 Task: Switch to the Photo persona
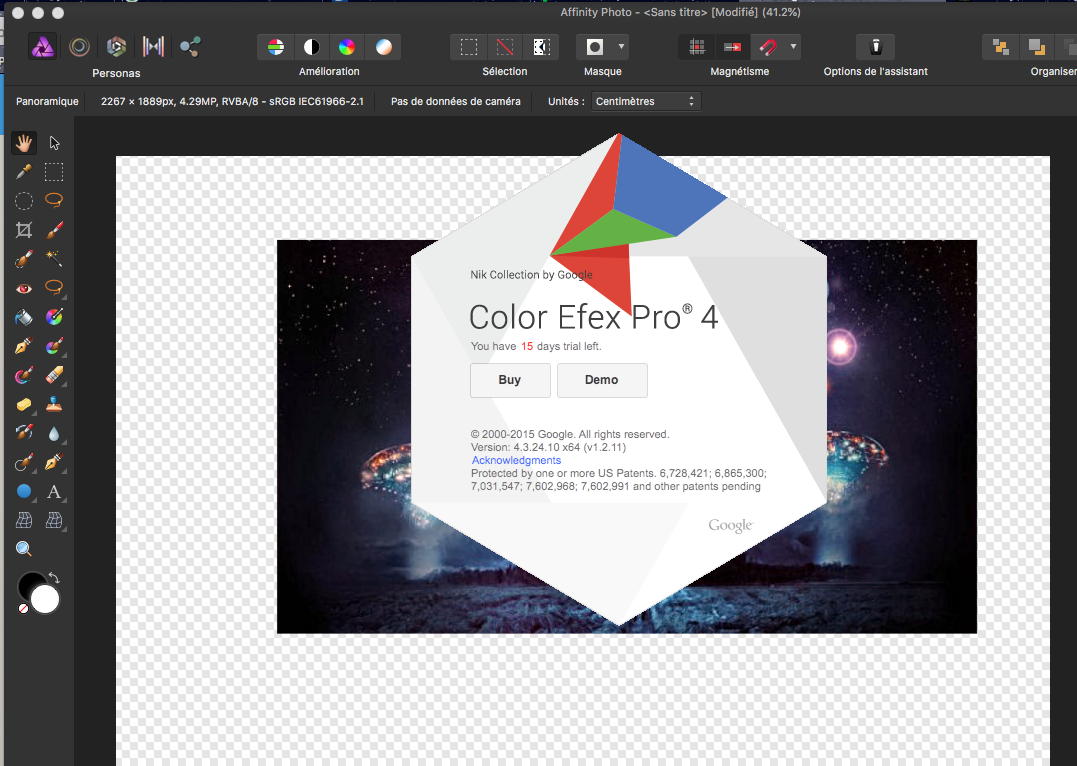click(43, 47)
